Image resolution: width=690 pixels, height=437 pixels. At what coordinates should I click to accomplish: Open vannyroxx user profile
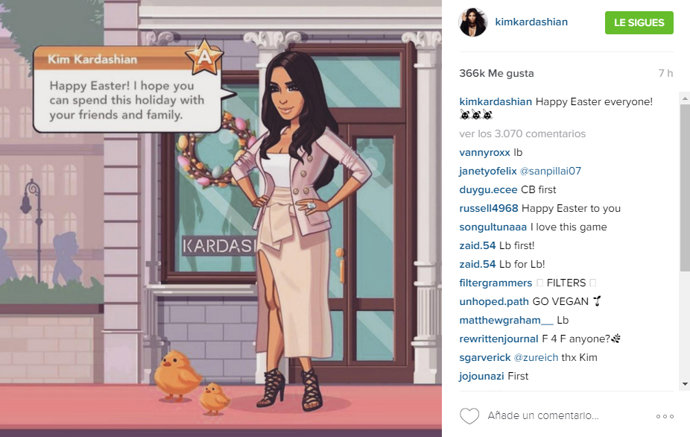click(484, 153)
